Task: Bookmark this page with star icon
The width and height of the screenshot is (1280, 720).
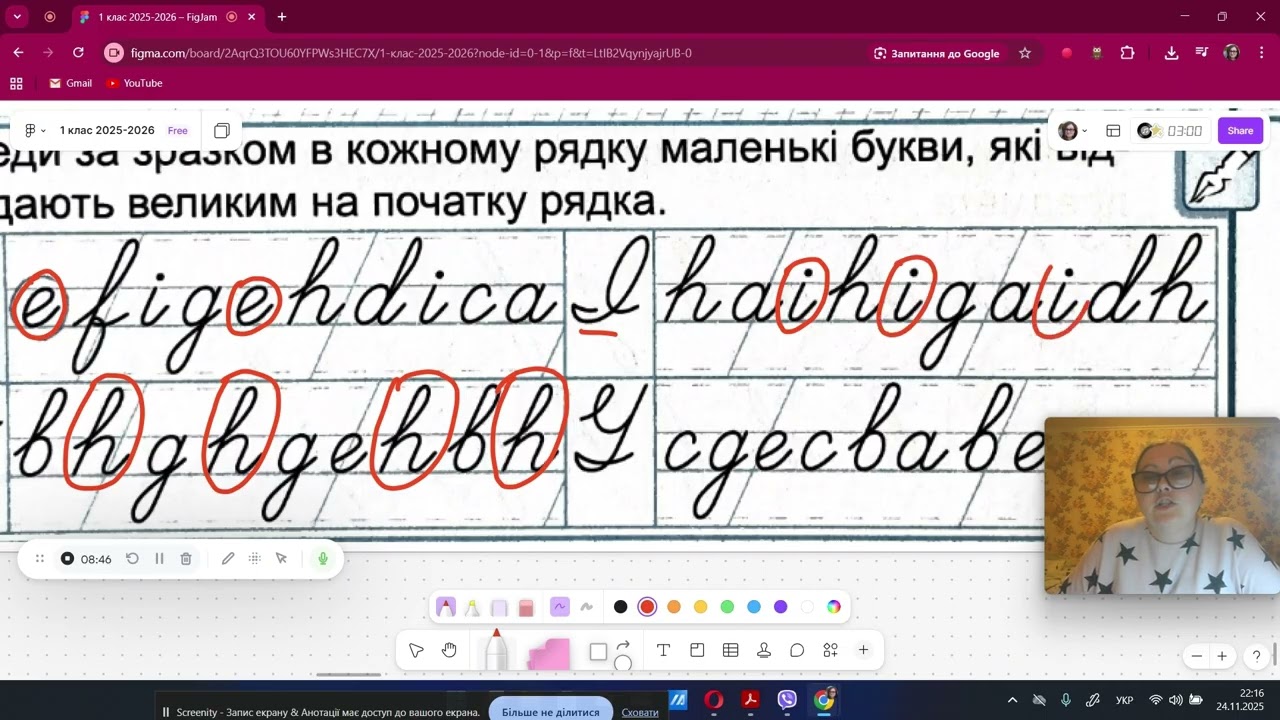Action: click(x=1025, y=53)
